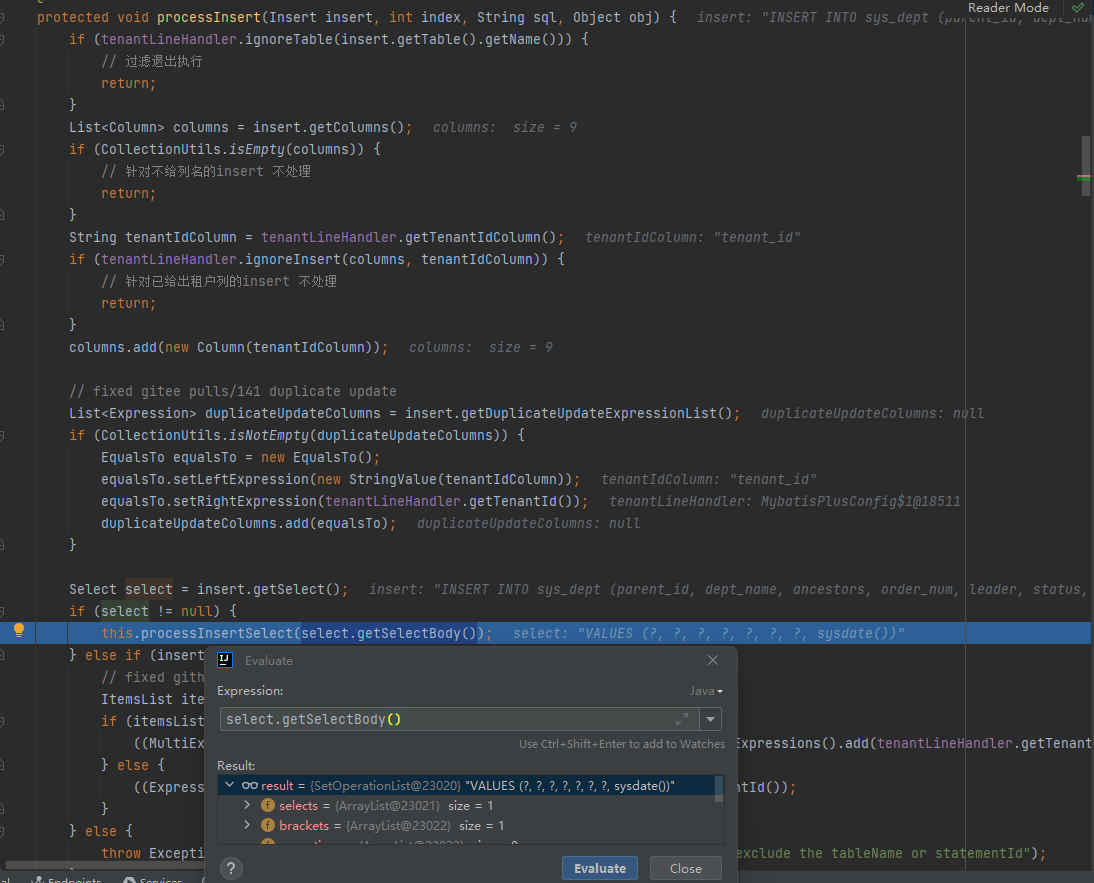This screenshot has width=1094, height=883.
Task: Open the Java language selector dropdown
Action: tap(706, 691)
